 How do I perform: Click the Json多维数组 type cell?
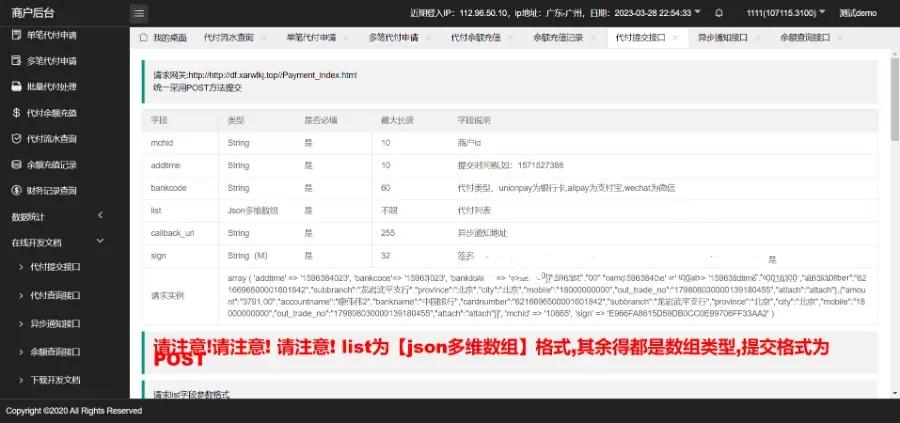(x=253, y=211)
